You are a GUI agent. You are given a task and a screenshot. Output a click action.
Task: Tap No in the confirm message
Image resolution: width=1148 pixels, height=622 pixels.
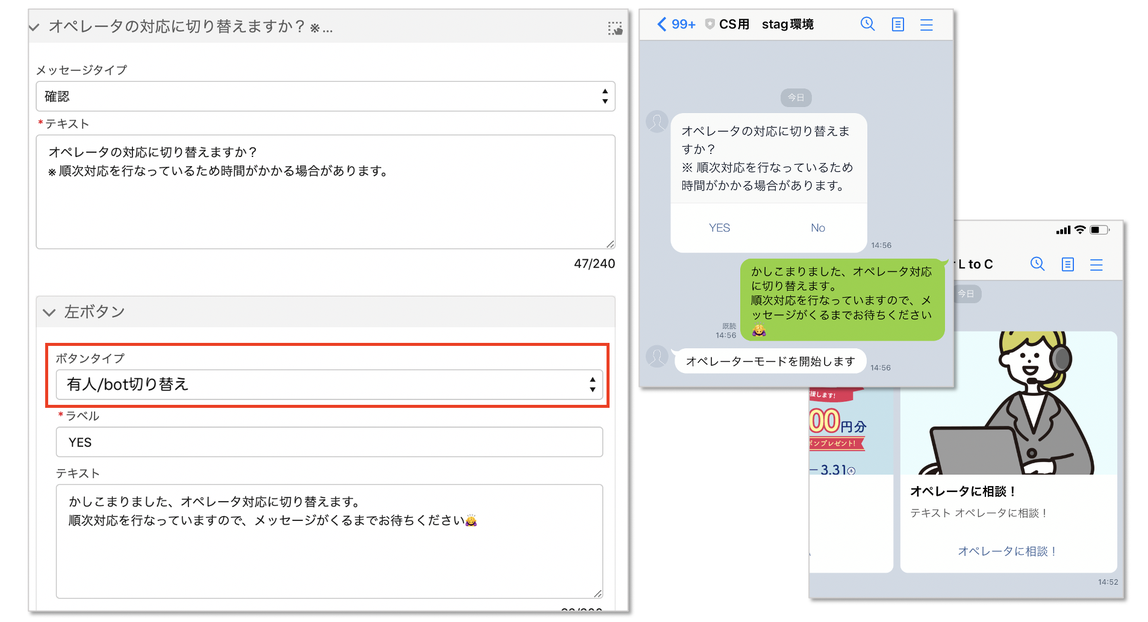point(818,228)
